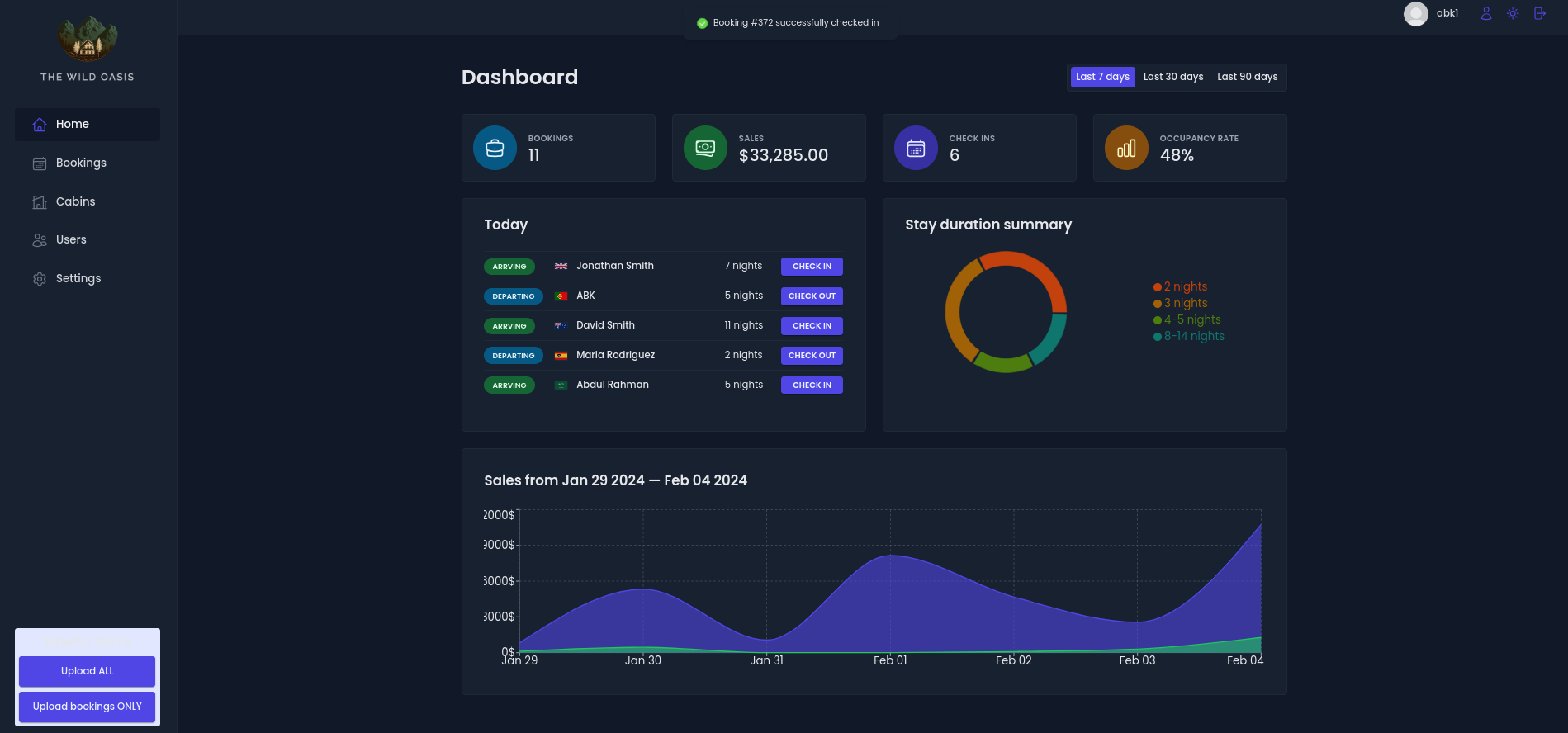The height and width of the screenshot is (733, 1568).
Task: Click the Feb 01 label on sales chart
Action: pos(890,660)
